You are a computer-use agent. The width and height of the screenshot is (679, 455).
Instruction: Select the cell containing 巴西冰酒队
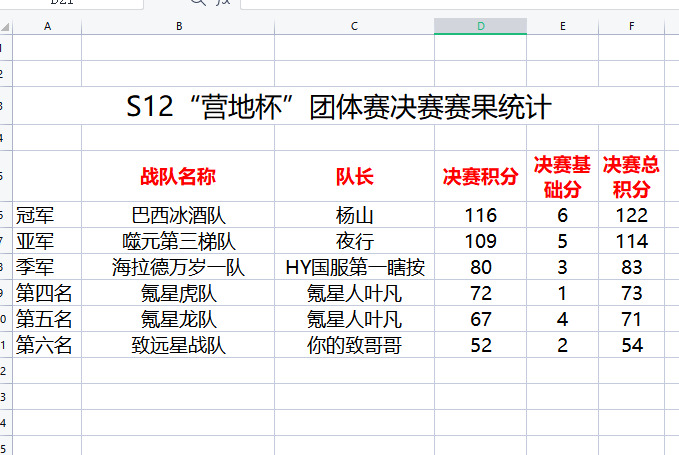178,215
